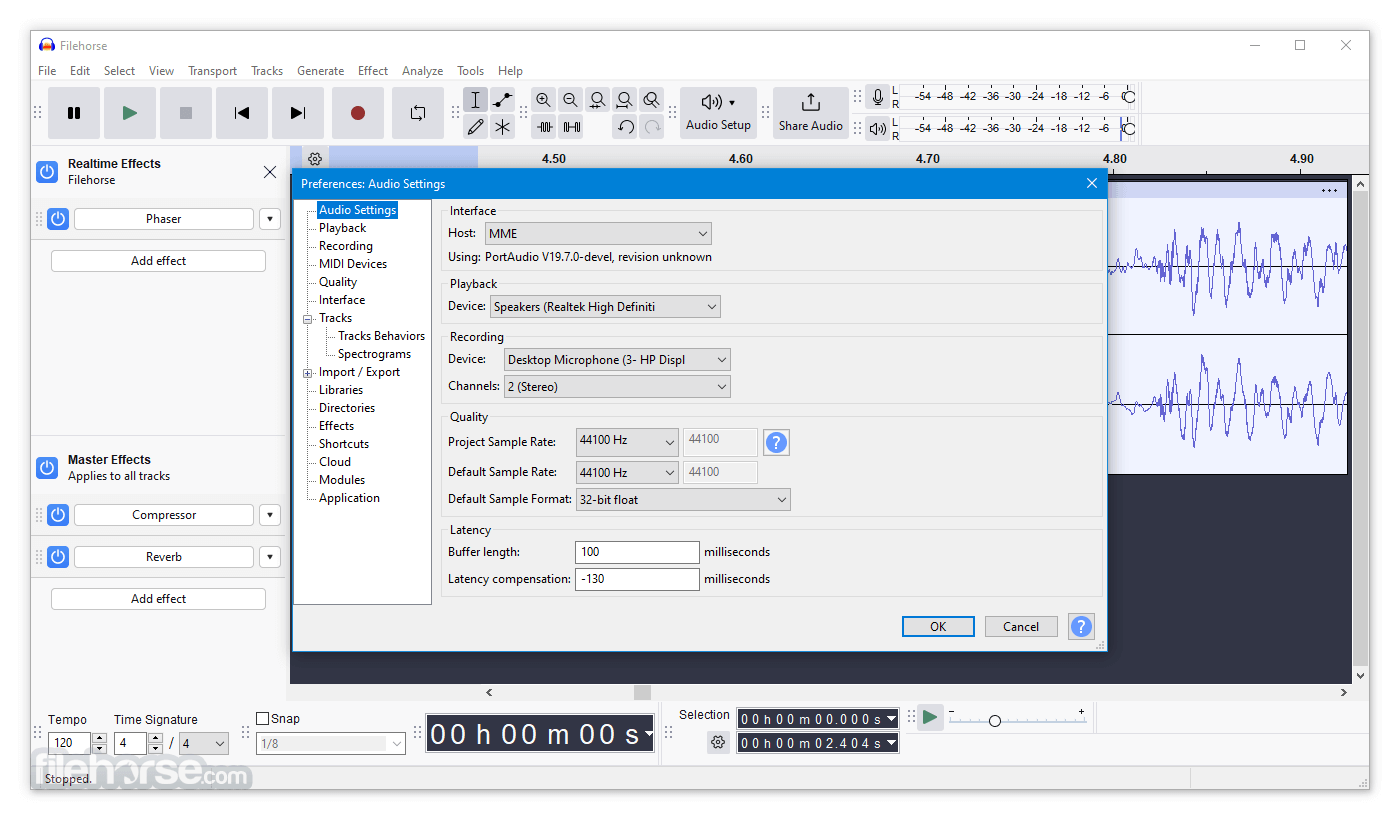Open the track's three-dot menu
The width and height of the screenshot is (1400, 820).
(x=1329, y=190)
